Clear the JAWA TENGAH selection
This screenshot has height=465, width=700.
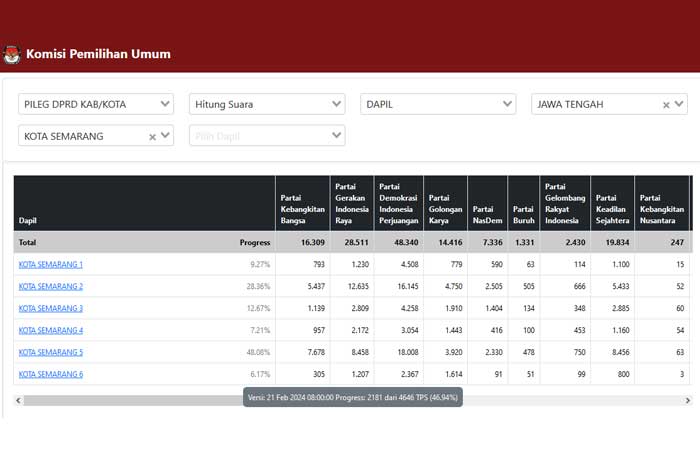(x=666, y=105)
